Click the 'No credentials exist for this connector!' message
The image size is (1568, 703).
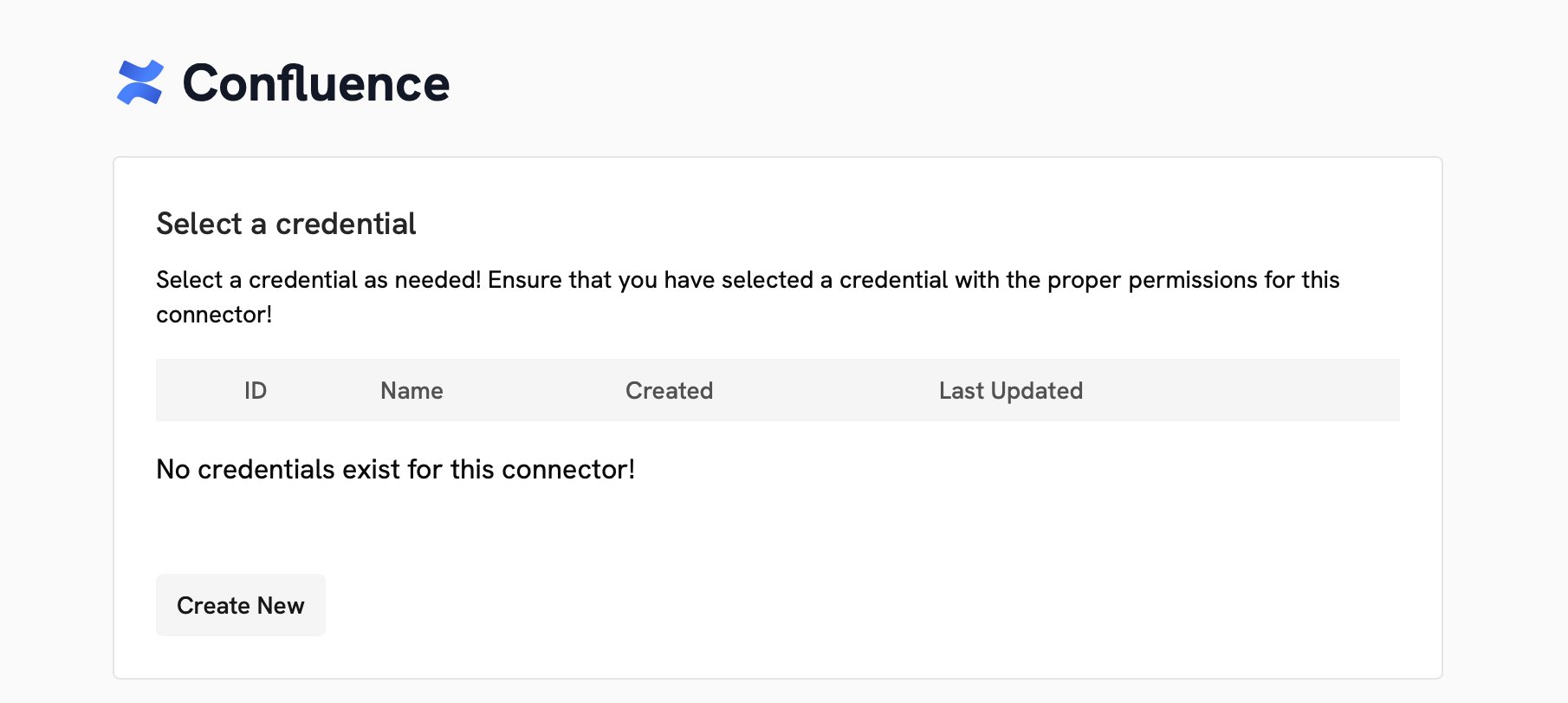pos(395,468)
